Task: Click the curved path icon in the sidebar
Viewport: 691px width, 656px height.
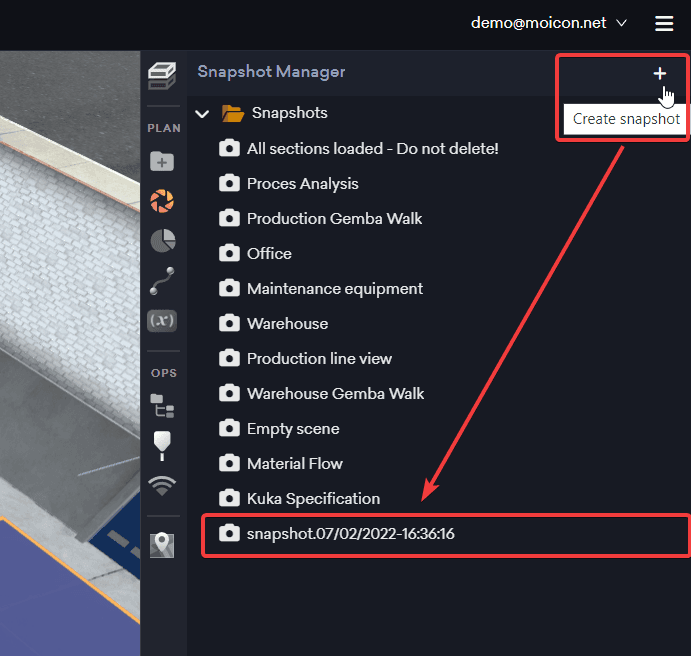Action: pos(162,282)
